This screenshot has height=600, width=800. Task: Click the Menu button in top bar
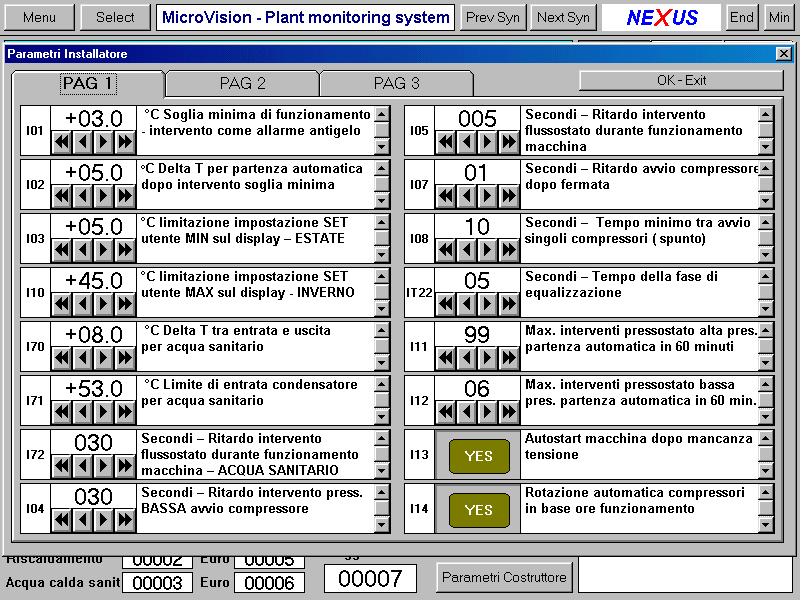pos(39,17)
